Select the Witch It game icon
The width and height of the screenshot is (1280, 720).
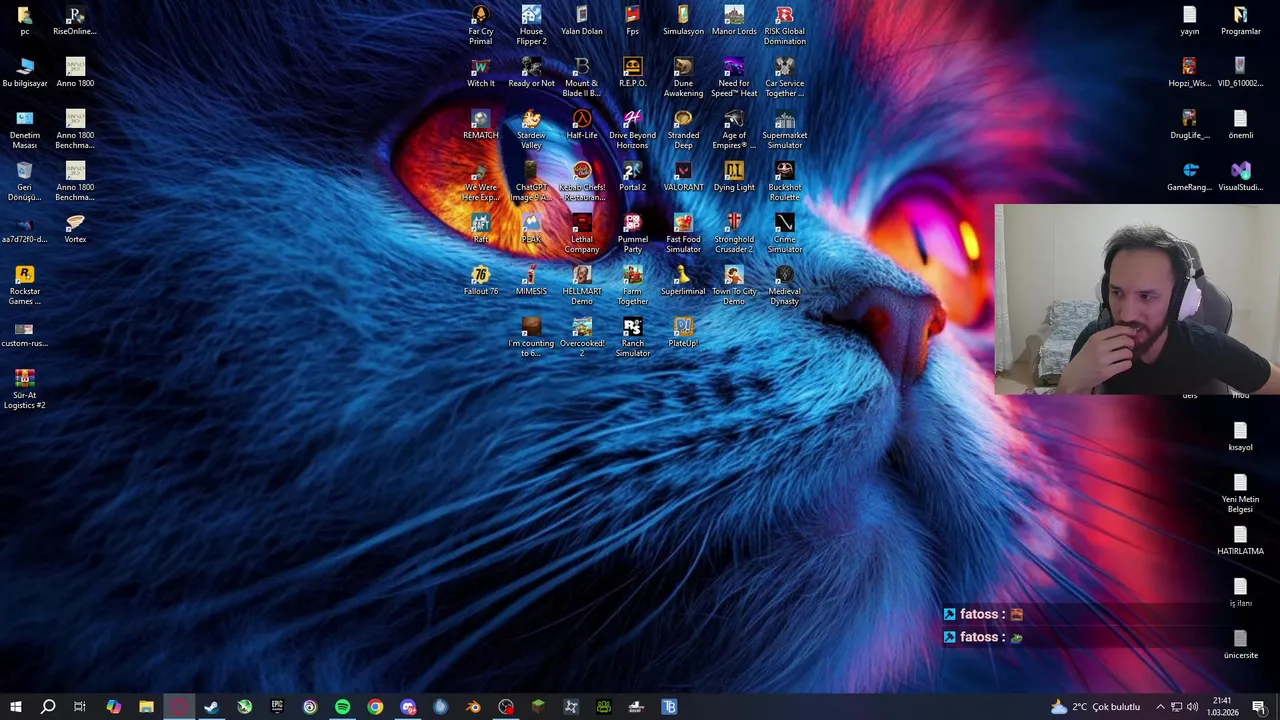point(480,72)
